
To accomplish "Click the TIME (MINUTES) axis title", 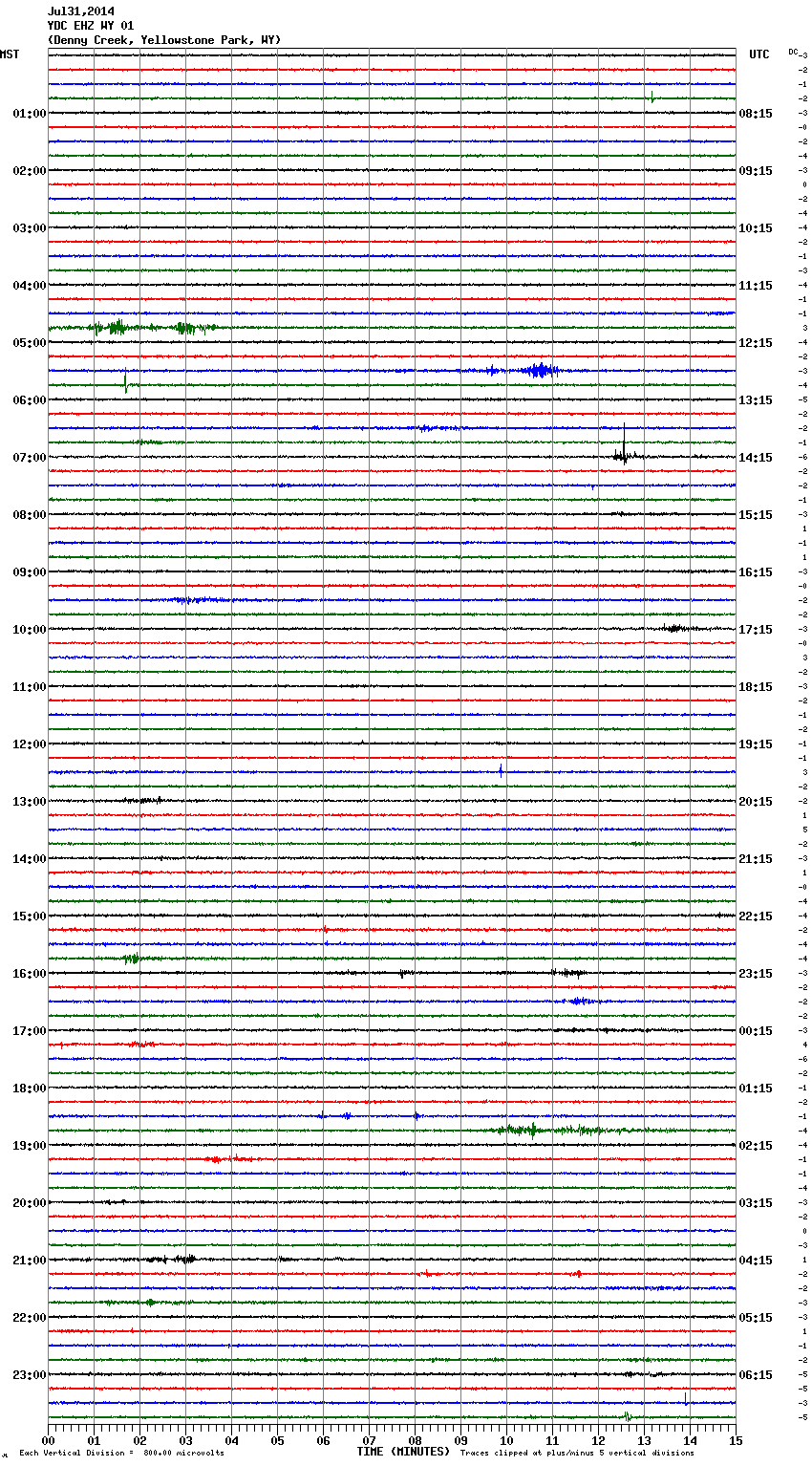I will pyautogui.click(x=403, y=1452).
